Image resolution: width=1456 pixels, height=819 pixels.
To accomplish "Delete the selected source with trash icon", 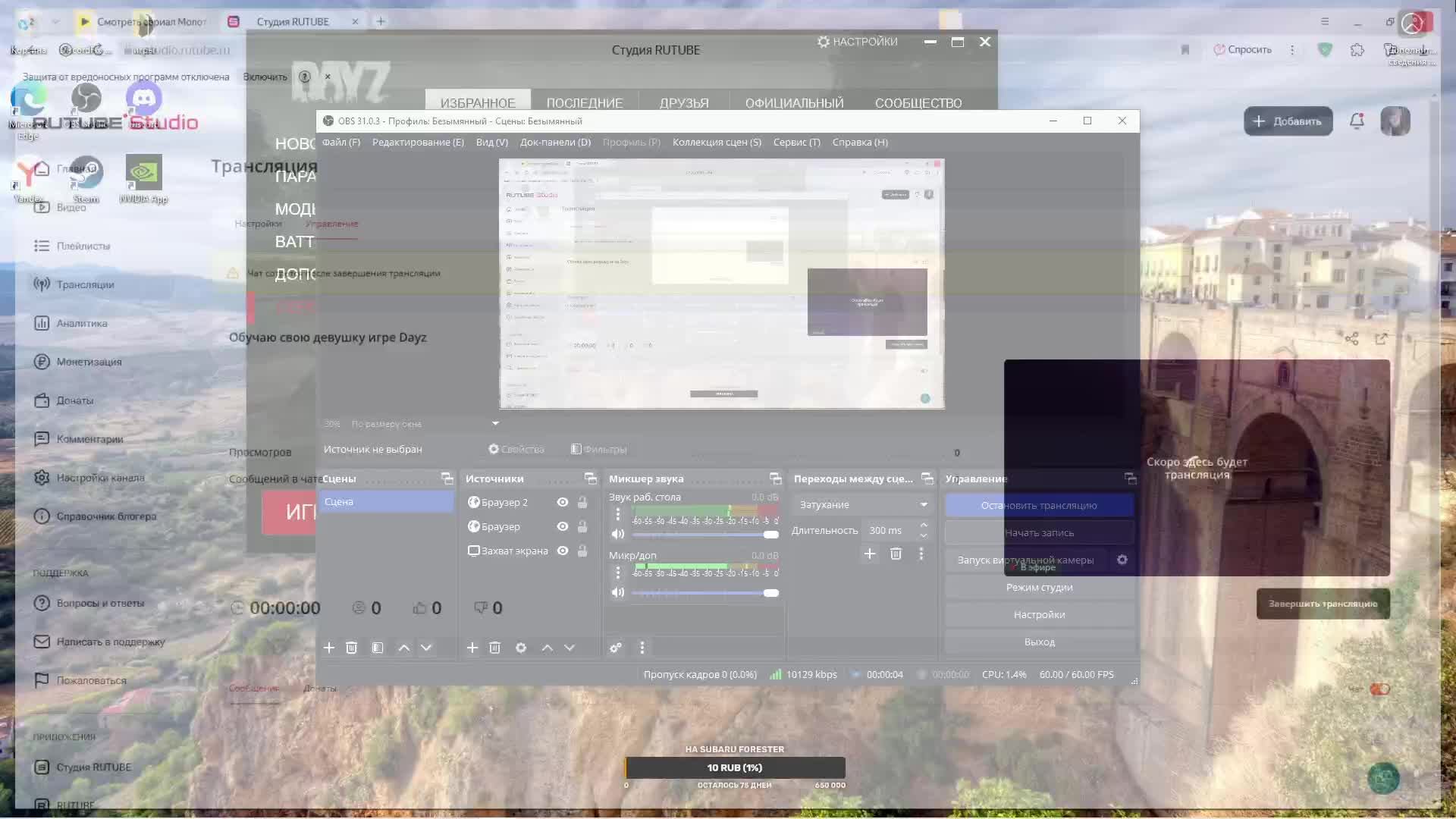I will (x=494, y=648).
